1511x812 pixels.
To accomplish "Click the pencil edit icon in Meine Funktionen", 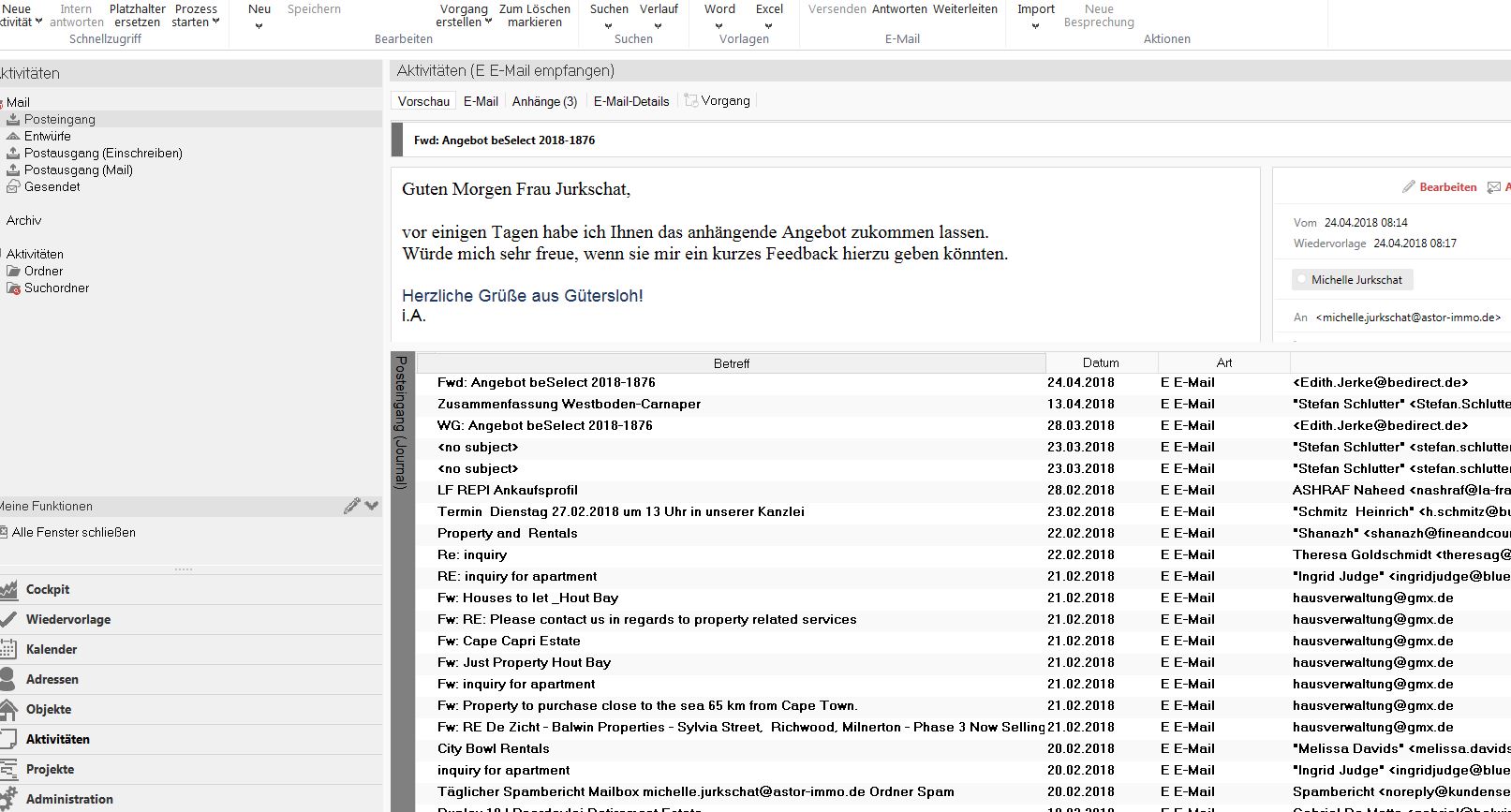I will (351, 506).
